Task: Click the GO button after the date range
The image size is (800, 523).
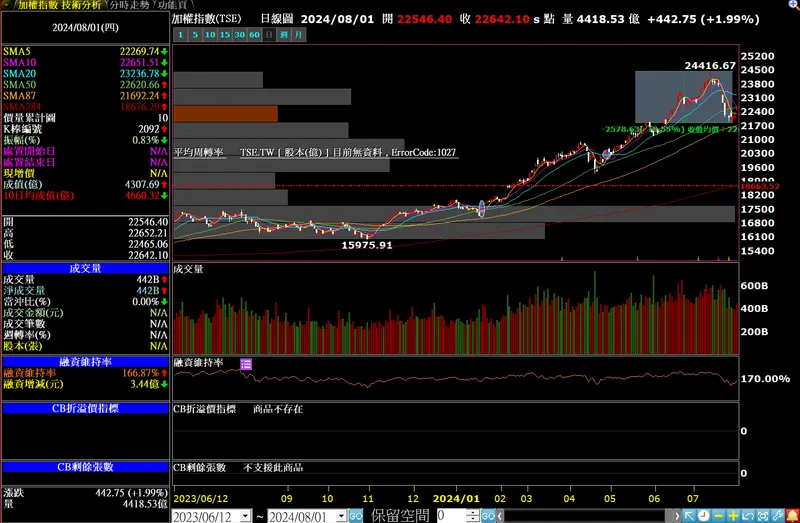Action: point(356,516)
